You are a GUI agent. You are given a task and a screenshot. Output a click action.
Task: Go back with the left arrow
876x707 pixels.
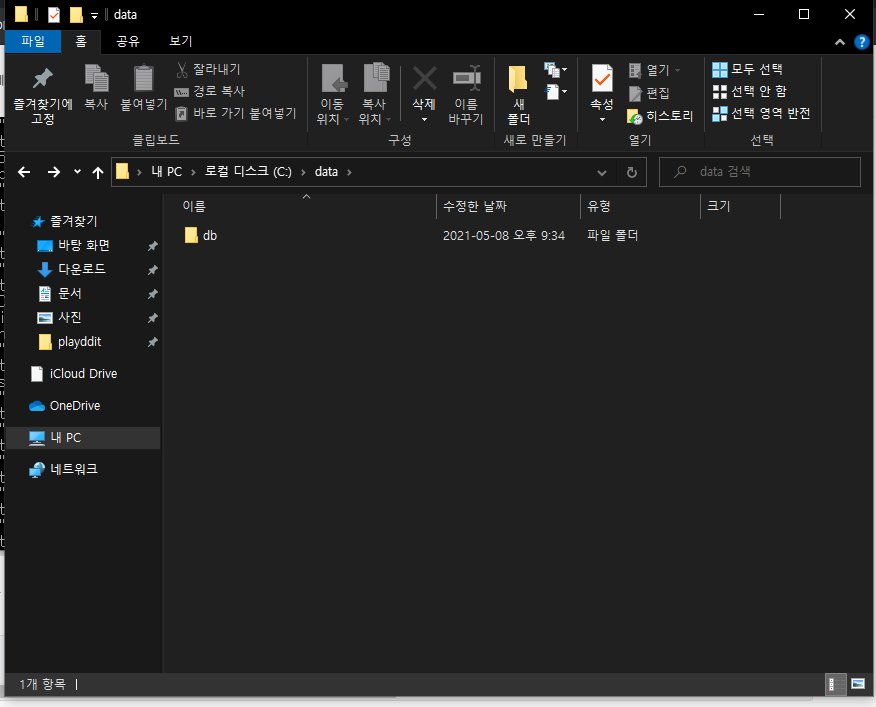[x=24, y=172]
